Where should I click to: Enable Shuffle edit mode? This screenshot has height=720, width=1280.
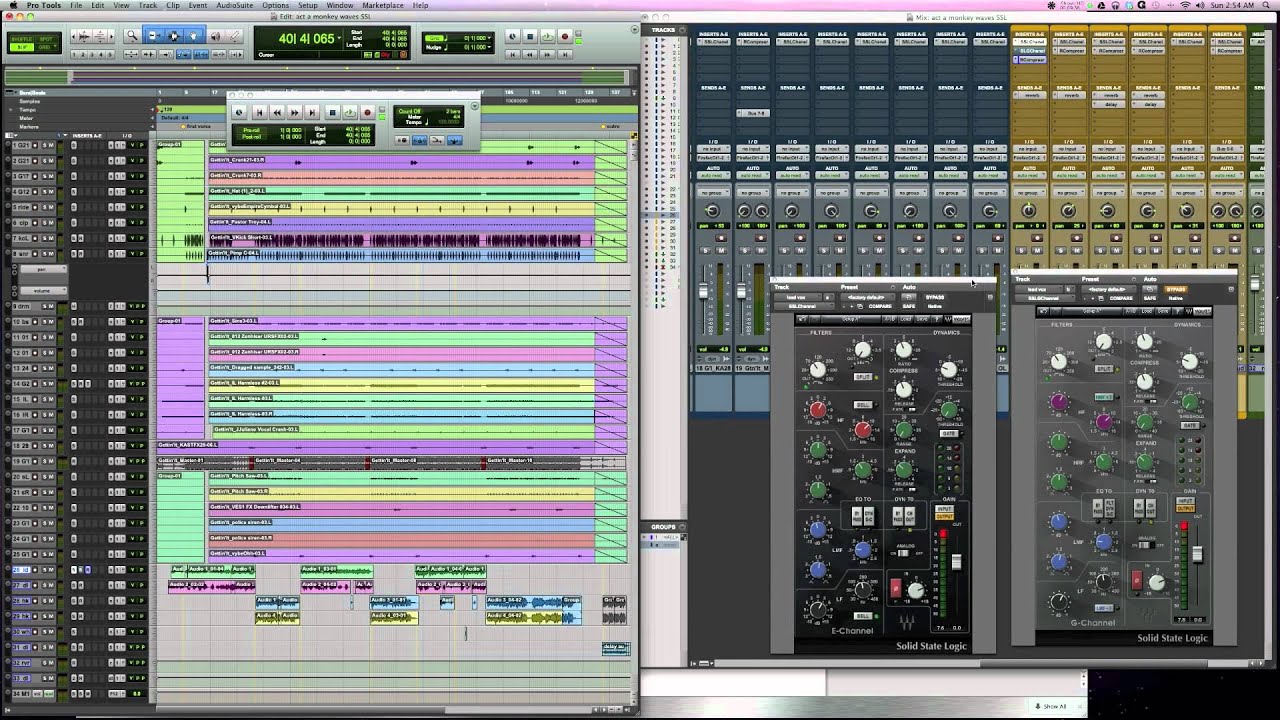click(22, 37)
